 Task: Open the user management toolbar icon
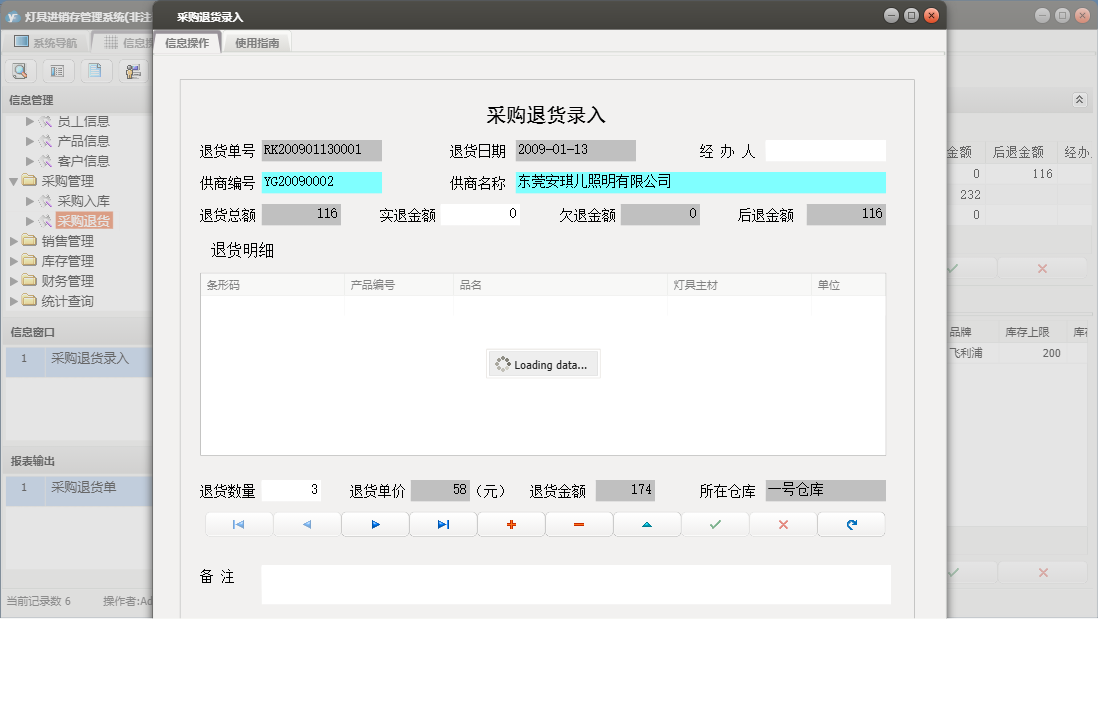tap(132, 70)
